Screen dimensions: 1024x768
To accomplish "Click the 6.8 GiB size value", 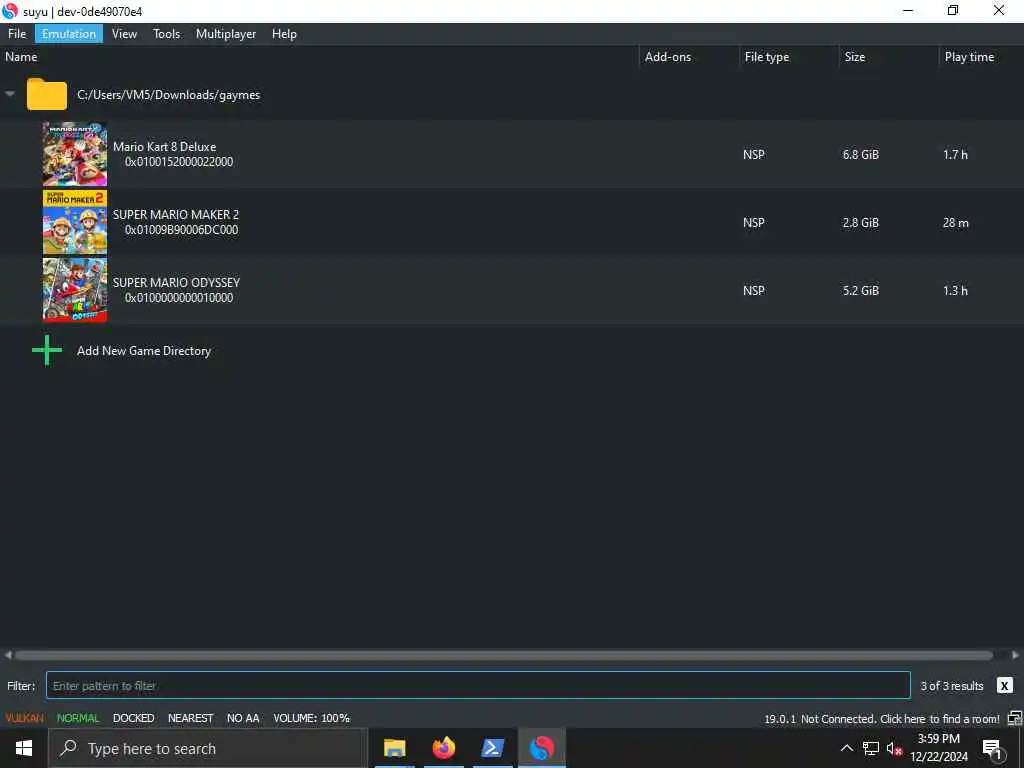I will click(861, 155).
